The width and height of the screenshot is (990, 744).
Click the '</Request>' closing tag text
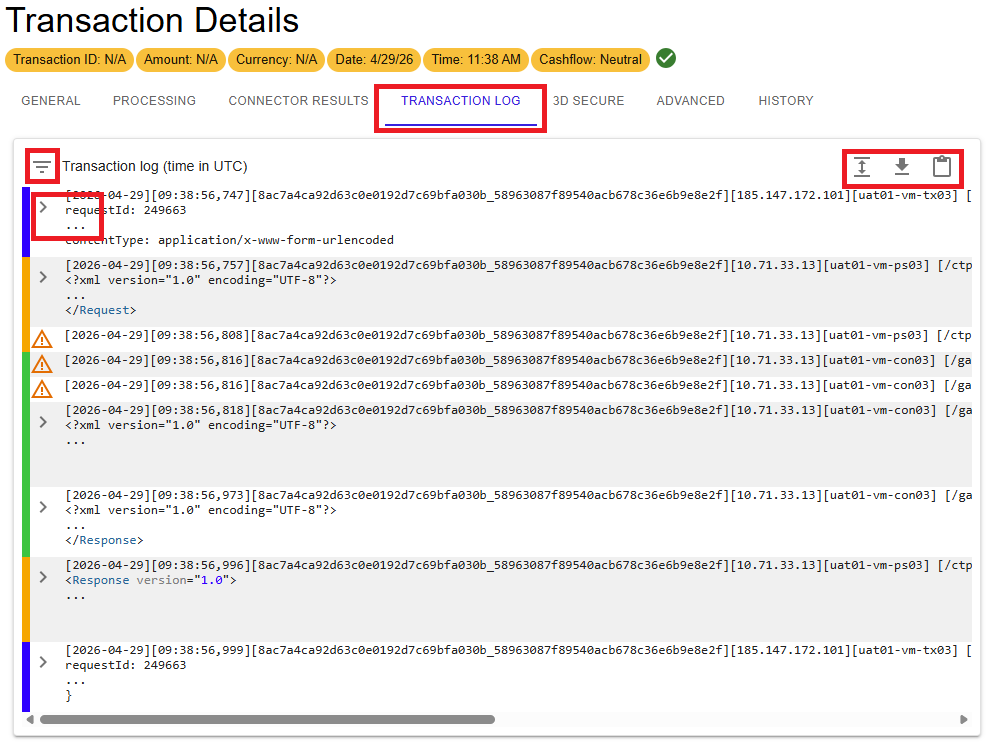coord(100,310)
